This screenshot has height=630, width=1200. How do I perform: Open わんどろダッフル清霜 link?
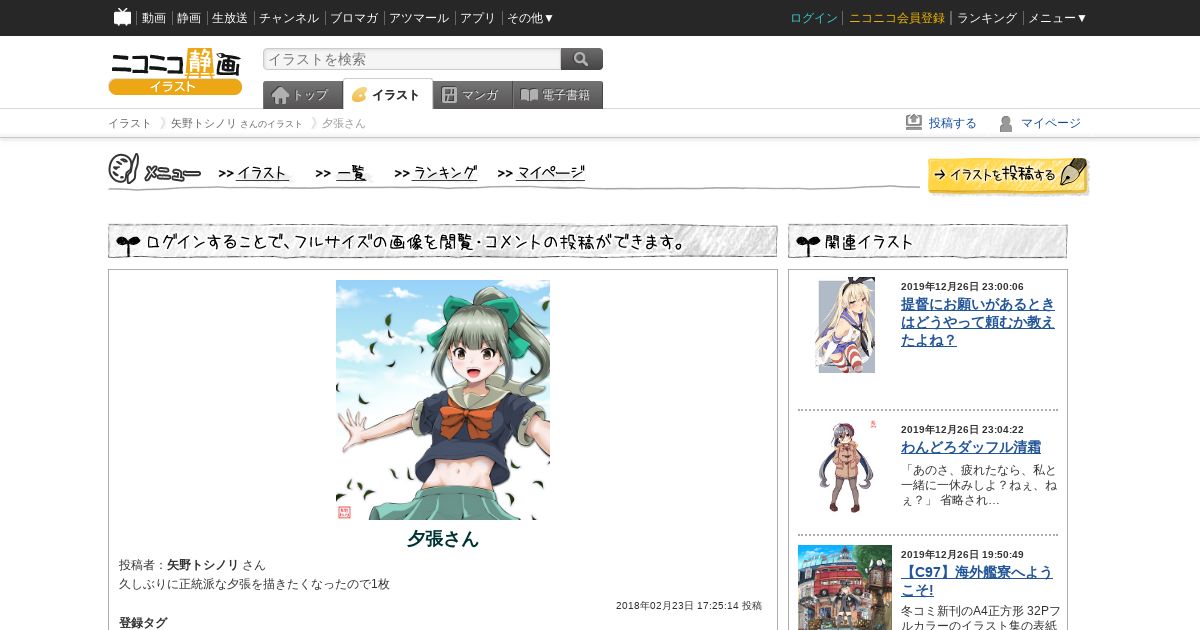click(x=971, y=447)
